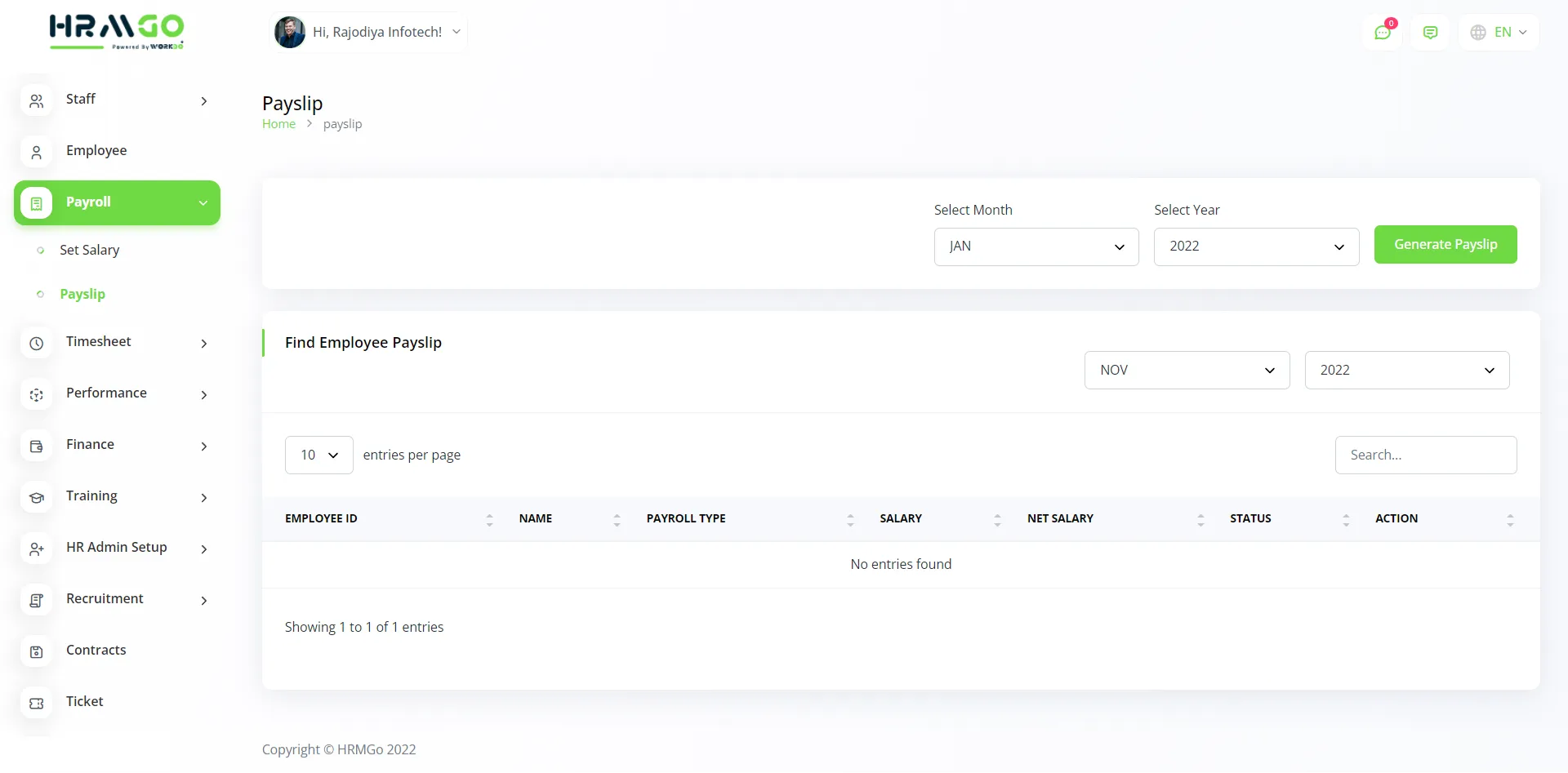Click the Payroll document icon in sidebar
1568x773 pixels.
(x=37, y=203)
